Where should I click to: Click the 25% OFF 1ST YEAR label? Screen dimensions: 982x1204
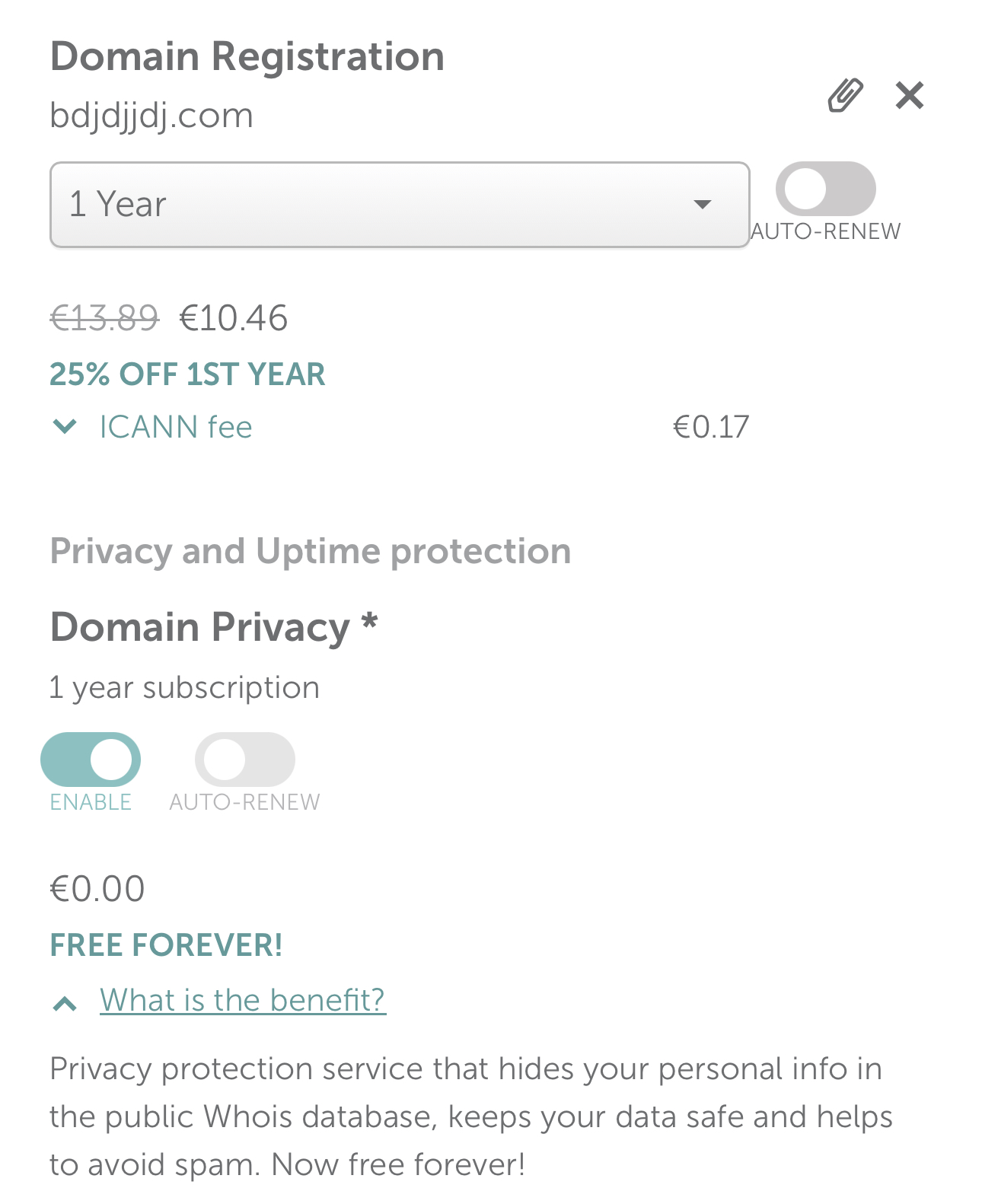(187, 374)
